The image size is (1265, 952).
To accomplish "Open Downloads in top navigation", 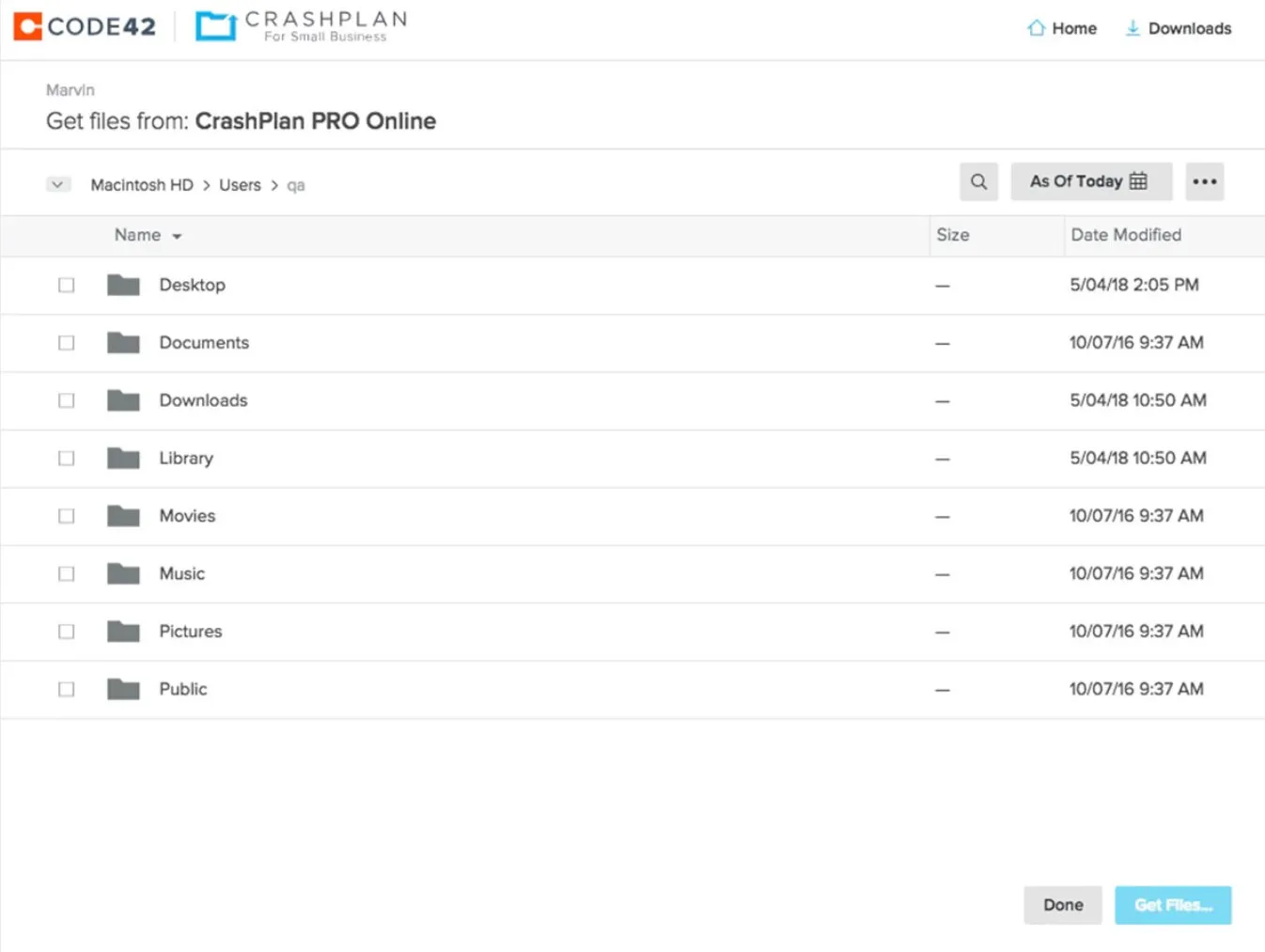I will [x=1179, y=28].
